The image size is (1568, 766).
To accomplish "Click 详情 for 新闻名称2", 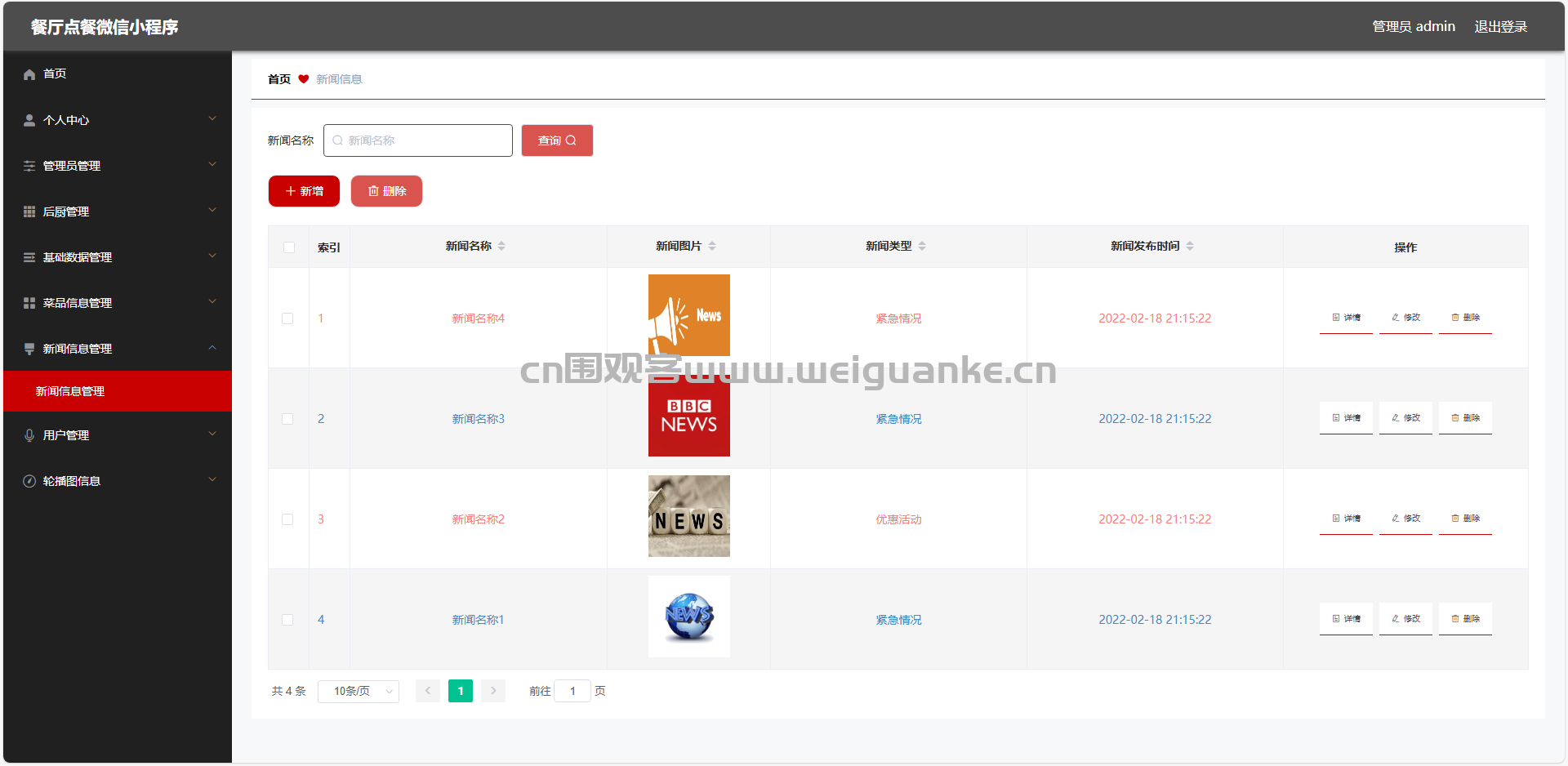I will point(1346,519).
